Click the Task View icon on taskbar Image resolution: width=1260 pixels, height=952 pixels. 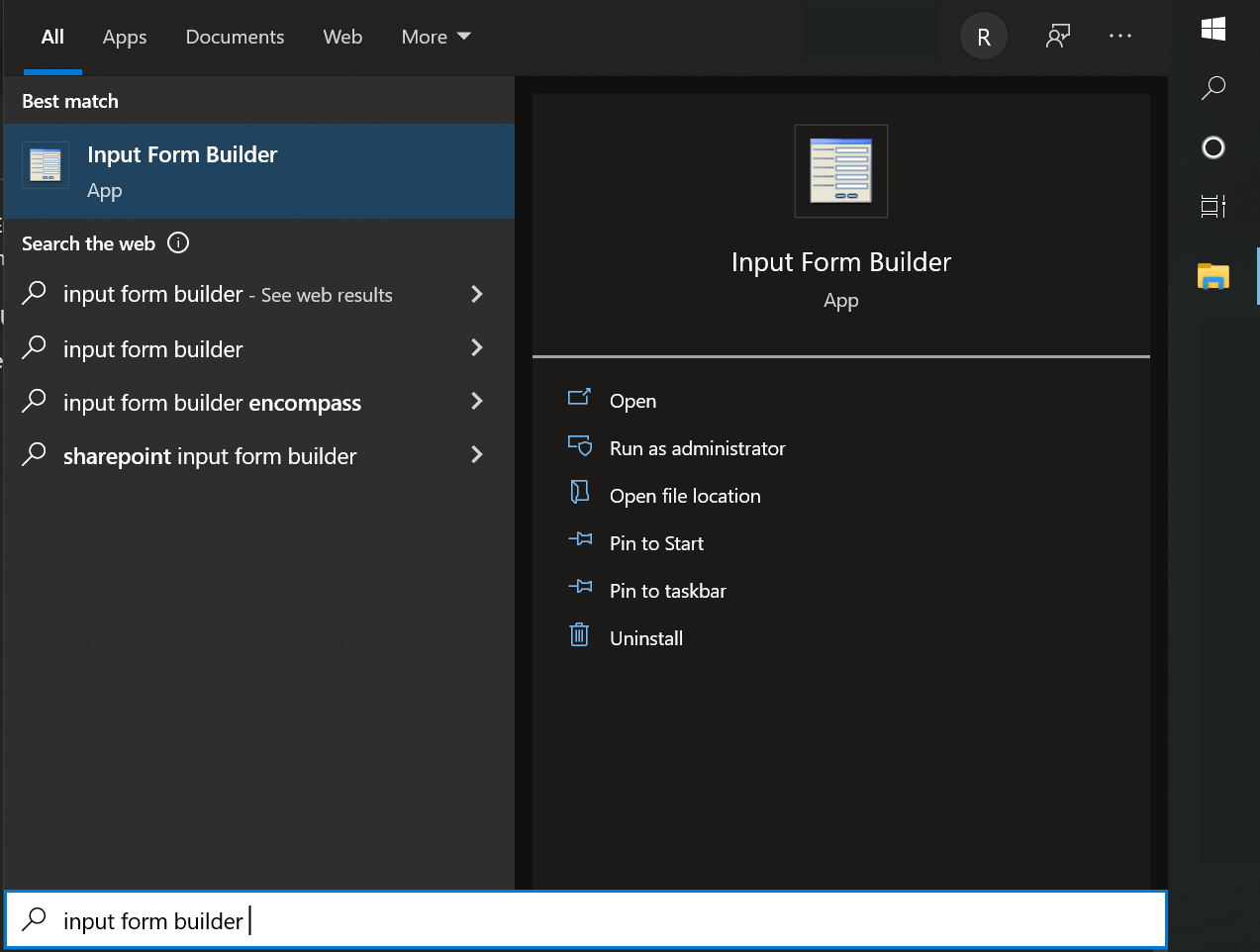[x=1213, y=206]
